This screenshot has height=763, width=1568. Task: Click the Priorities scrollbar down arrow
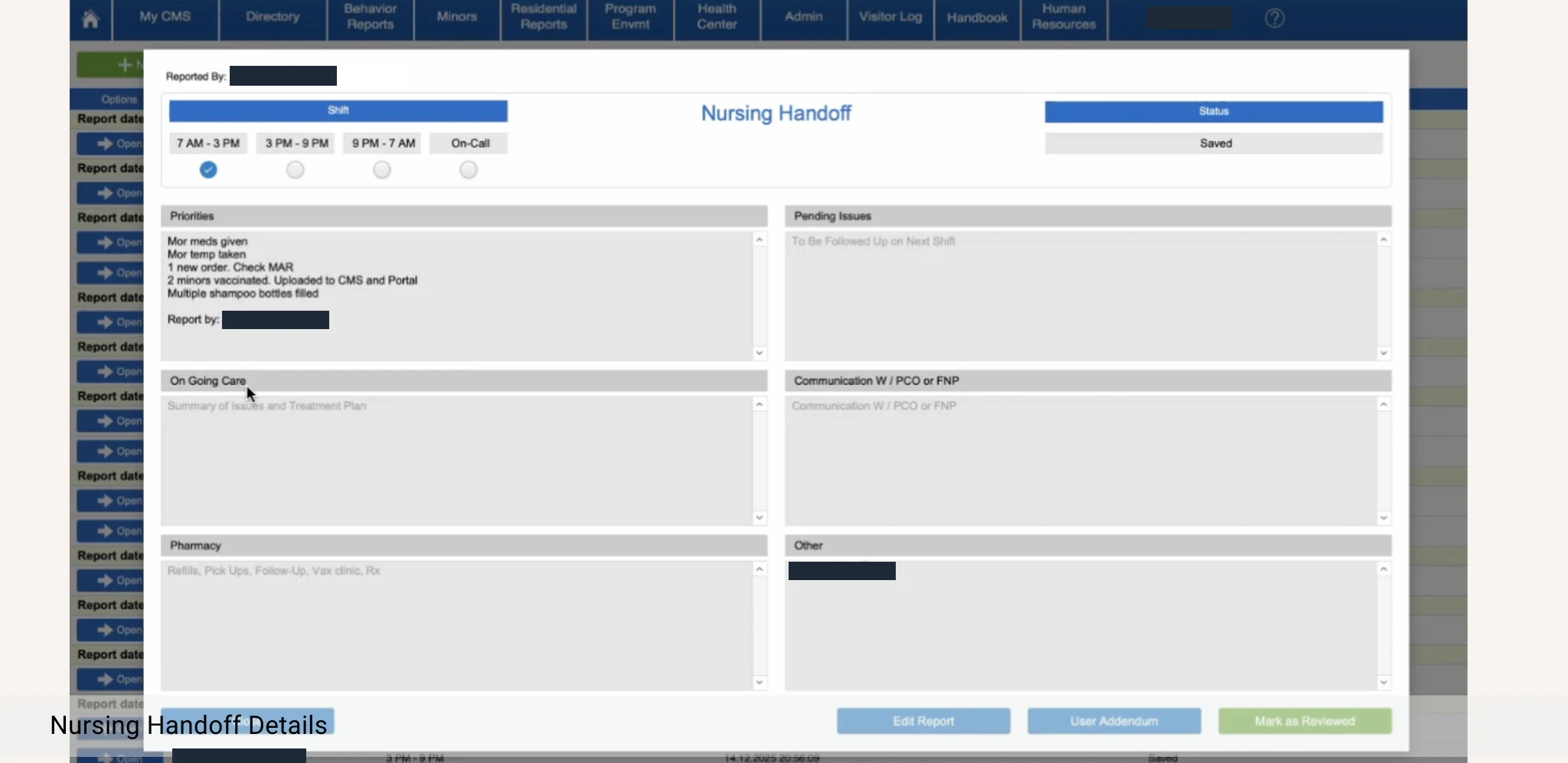click(759, 353)
